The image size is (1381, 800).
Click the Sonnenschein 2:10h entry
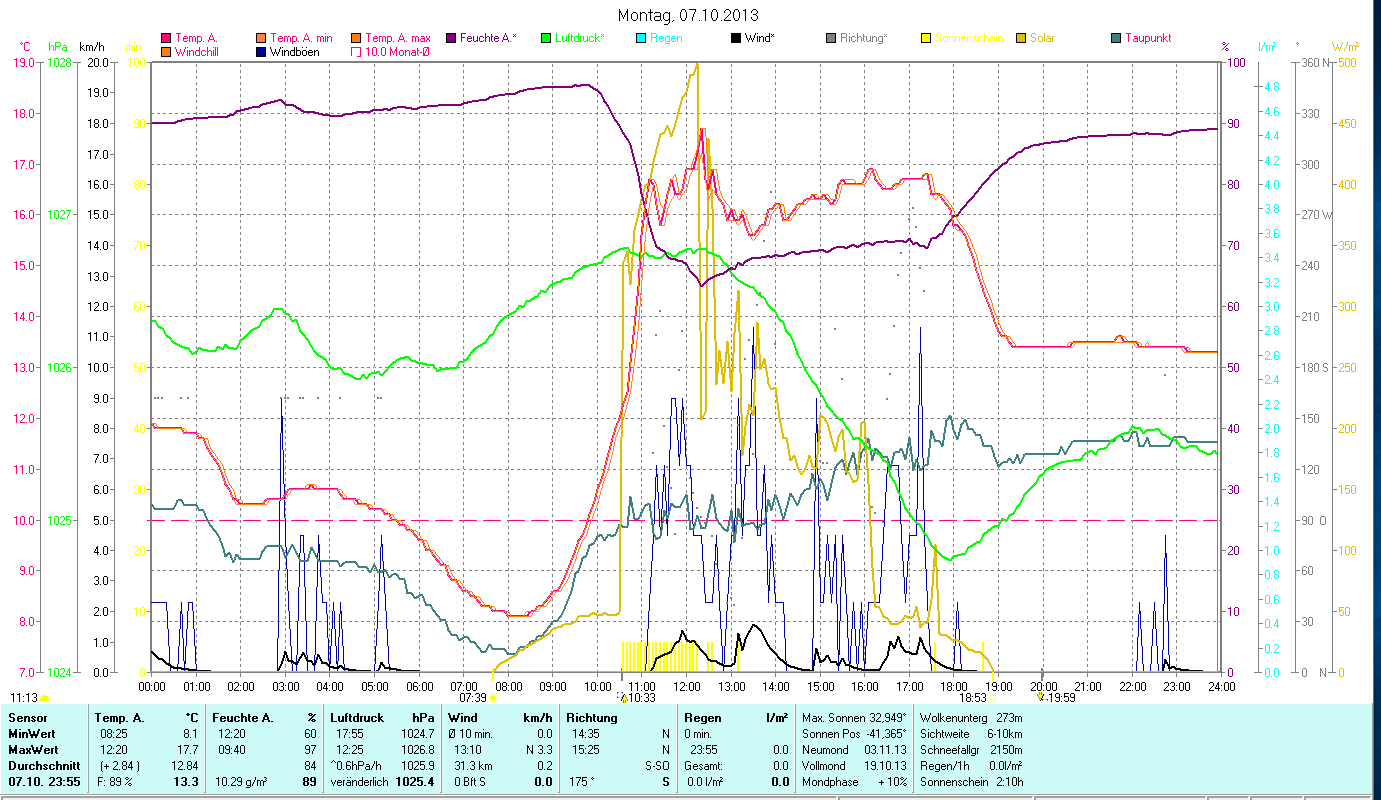coord(971,782)
